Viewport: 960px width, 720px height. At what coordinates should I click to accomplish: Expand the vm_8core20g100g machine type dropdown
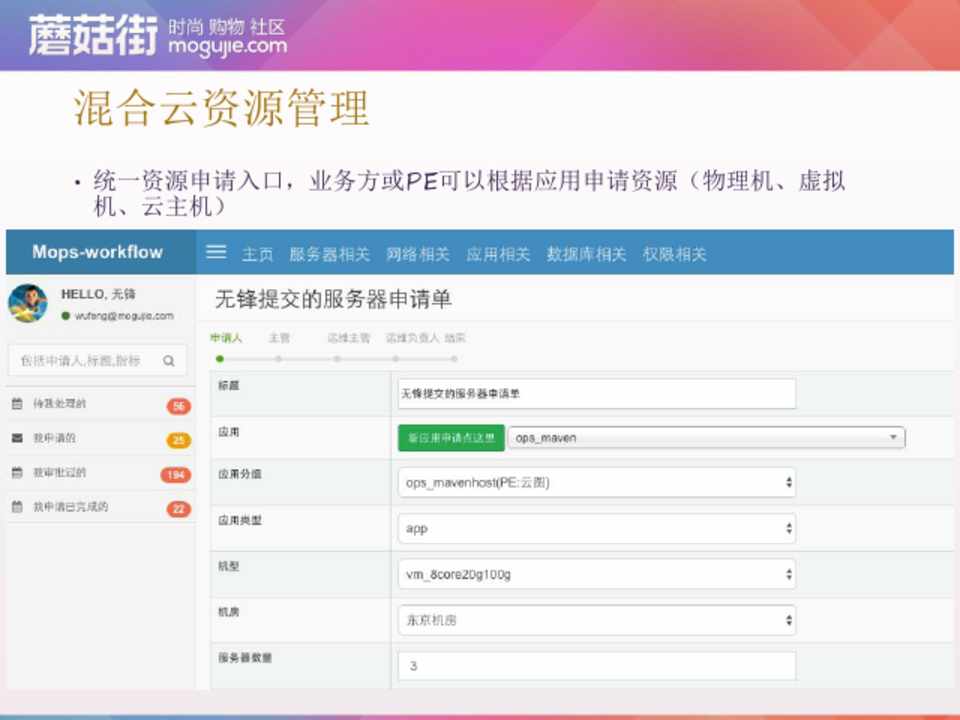596,574
